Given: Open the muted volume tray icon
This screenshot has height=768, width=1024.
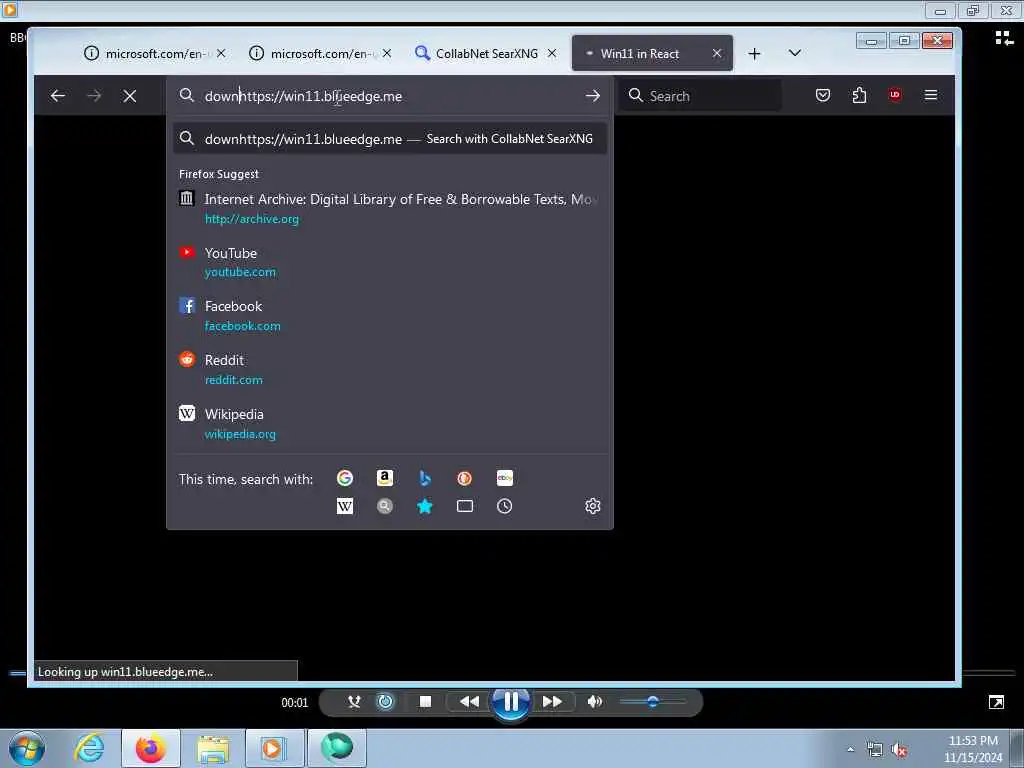Looking at the screenshot, I should click(900, 750).
